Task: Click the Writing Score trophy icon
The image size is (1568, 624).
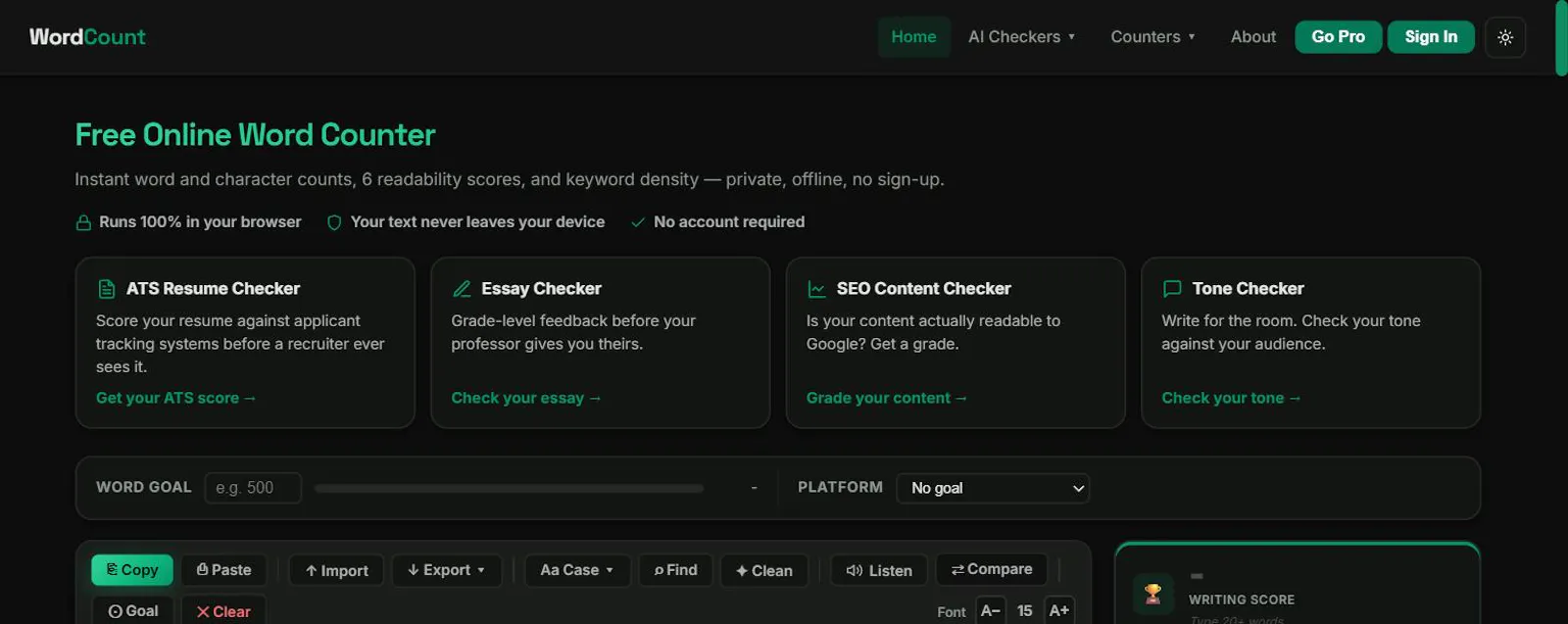Action: (1153, 594)
